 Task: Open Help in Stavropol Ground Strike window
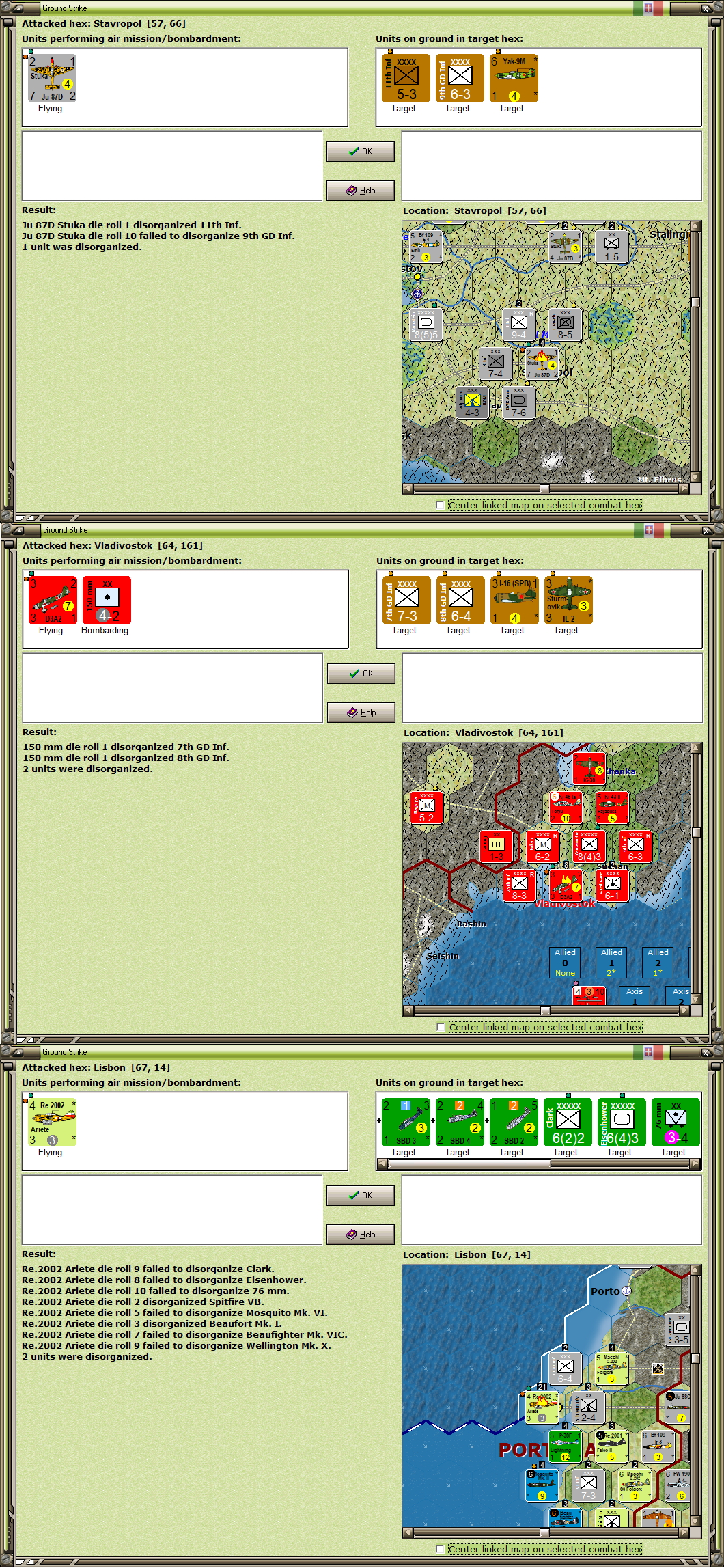pyautogui.click(x=361, y=191)
